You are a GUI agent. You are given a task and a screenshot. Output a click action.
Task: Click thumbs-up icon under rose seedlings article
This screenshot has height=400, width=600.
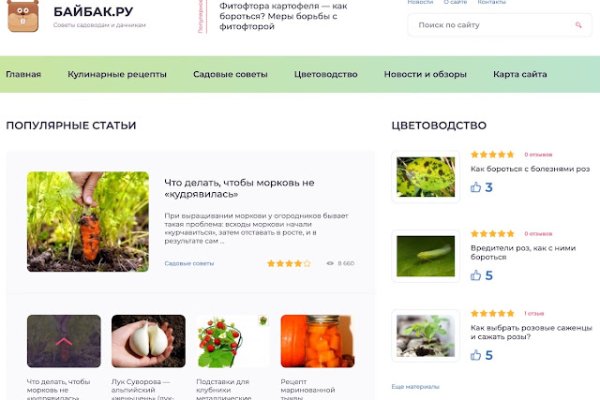click(x=476, y=355)
